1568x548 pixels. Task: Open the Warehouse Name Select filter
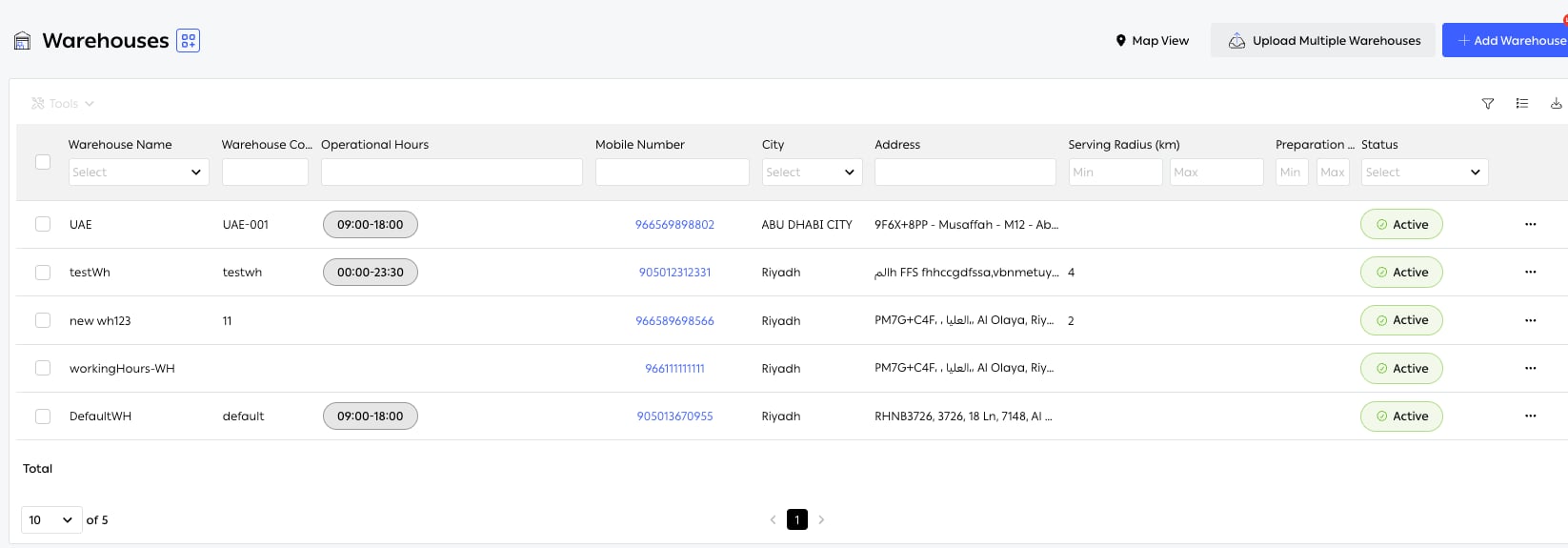[139, 172]
